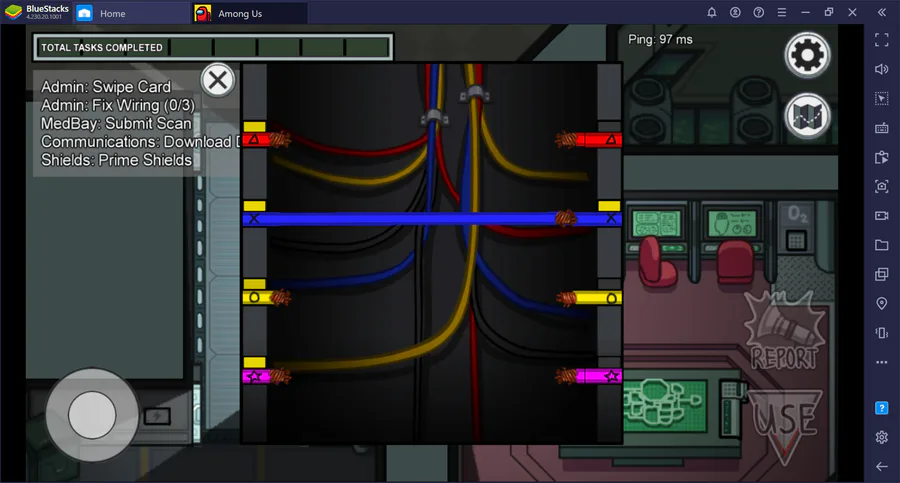Image resolution: width=900 pixels, height=483 pixels.
Task: Switch to the Among Us tab
Action: (x=250, y=13)
